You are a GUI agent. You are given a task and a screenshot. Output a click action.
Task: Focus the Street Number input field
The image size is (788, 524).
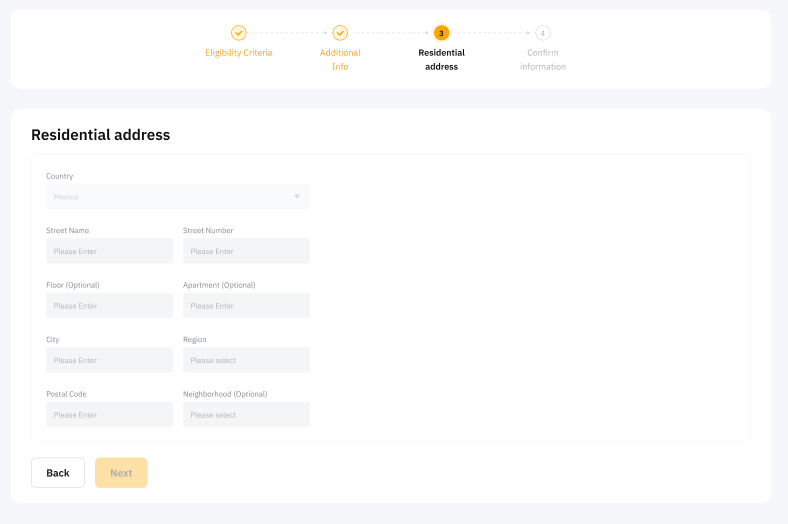pyautogui.click(x=246, y=251)
